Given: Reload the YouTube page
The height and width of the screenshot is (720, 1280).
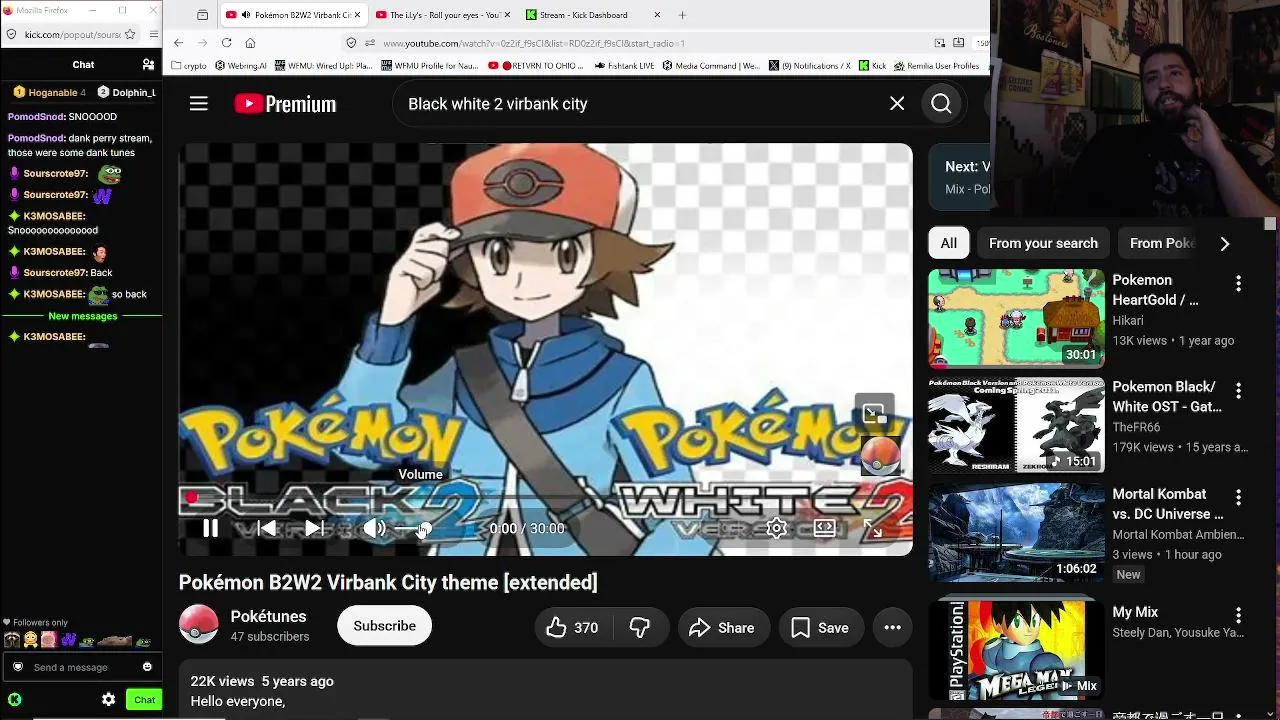Looking at the screenshot, I should pos(227,43).
